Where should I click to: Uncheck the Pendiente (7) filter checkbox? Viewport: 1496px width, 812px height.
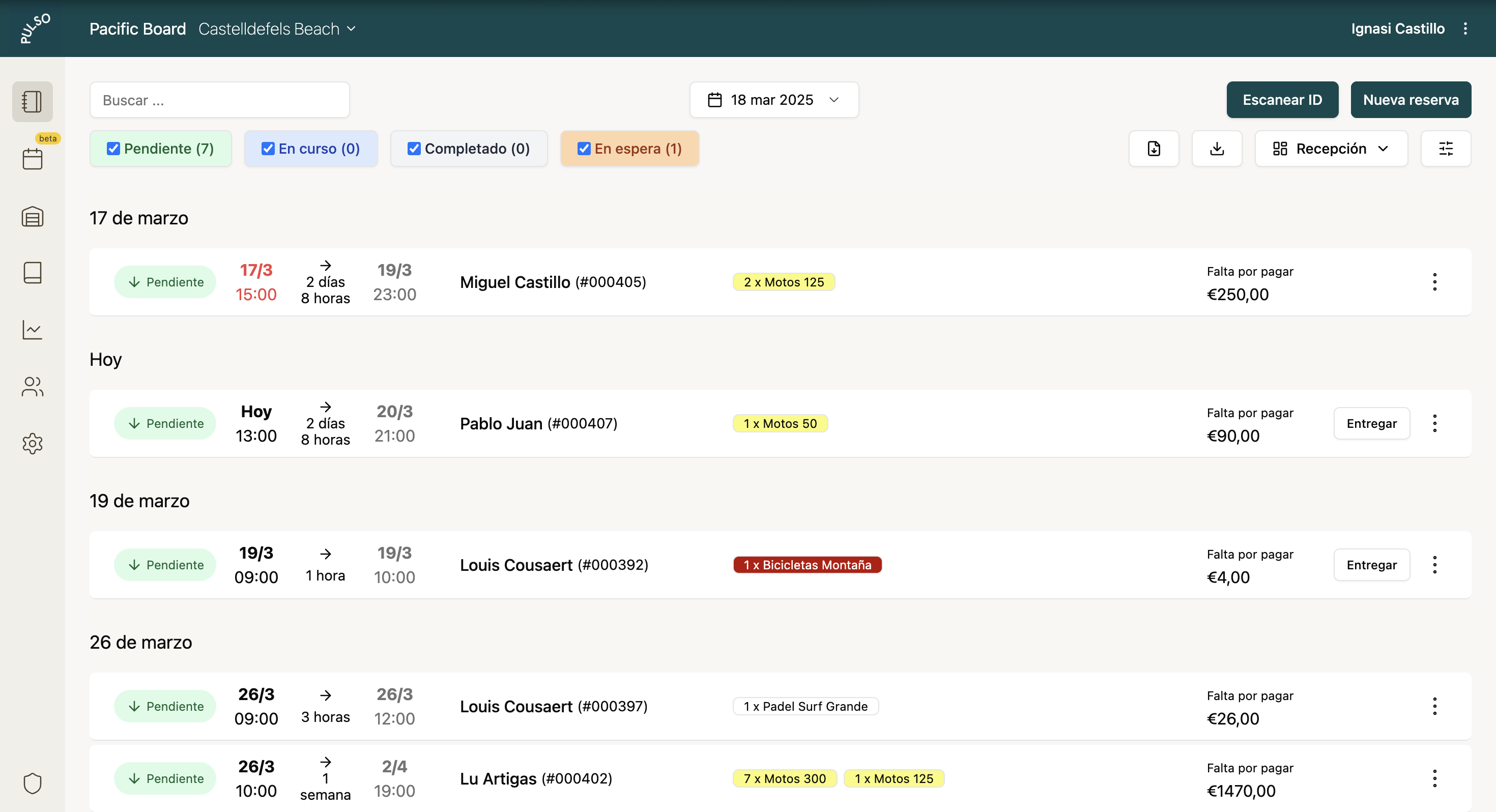point(113,149)
